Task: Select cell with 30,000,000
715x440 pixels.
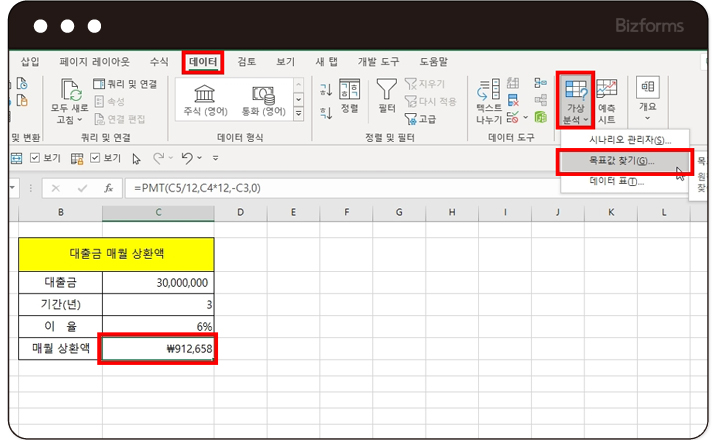Action: point(158,283)
